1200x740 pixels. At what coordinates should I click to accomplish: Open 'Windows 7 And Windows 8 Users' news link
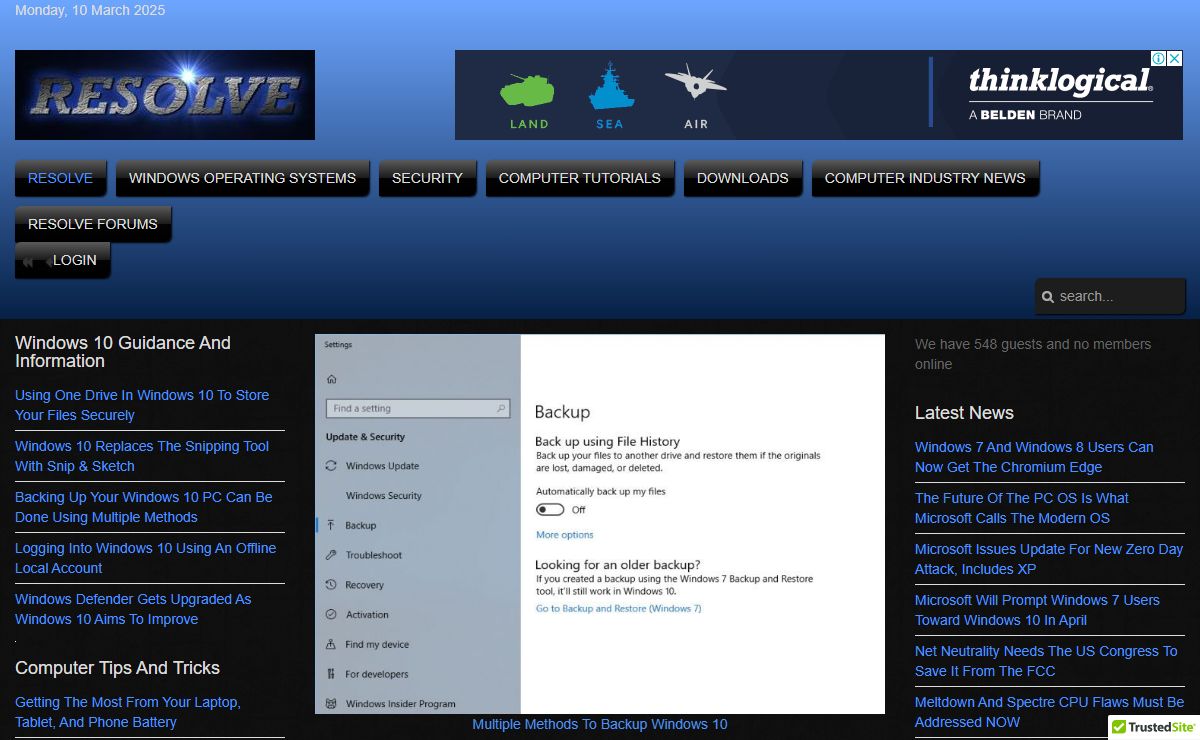[x=1034, y=457]
